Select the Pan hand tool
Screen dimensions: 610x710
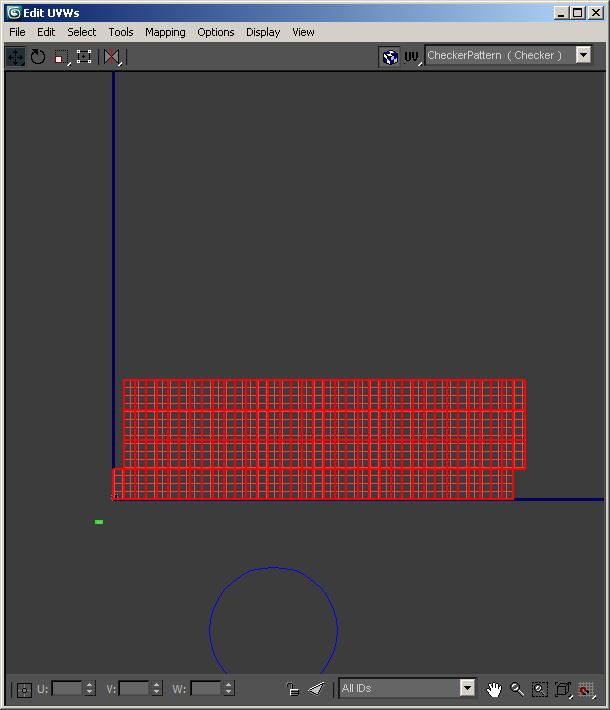coord(494,689)
